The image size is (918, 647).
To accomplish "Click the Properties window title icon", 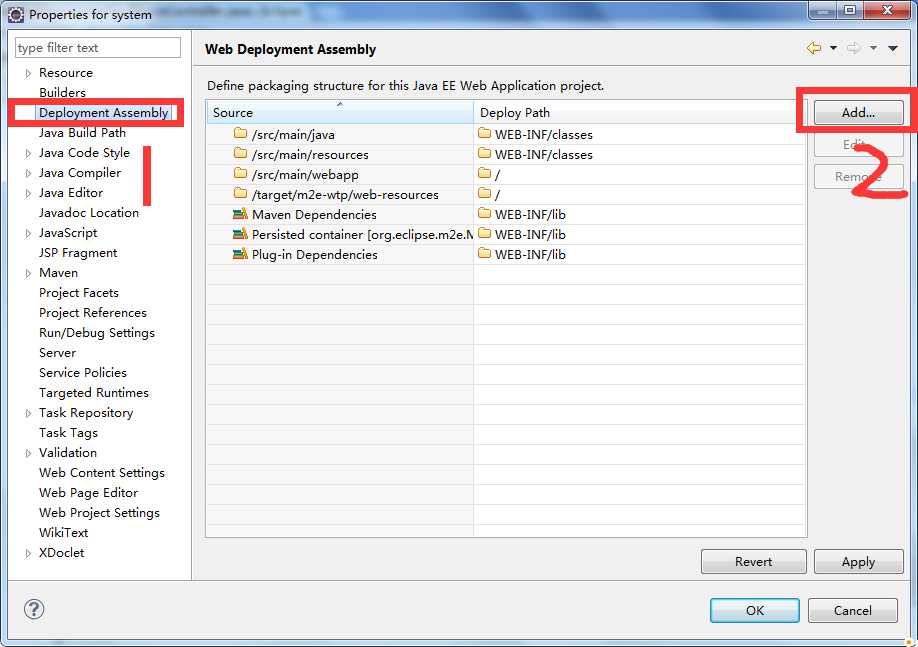I will [16, 15].
